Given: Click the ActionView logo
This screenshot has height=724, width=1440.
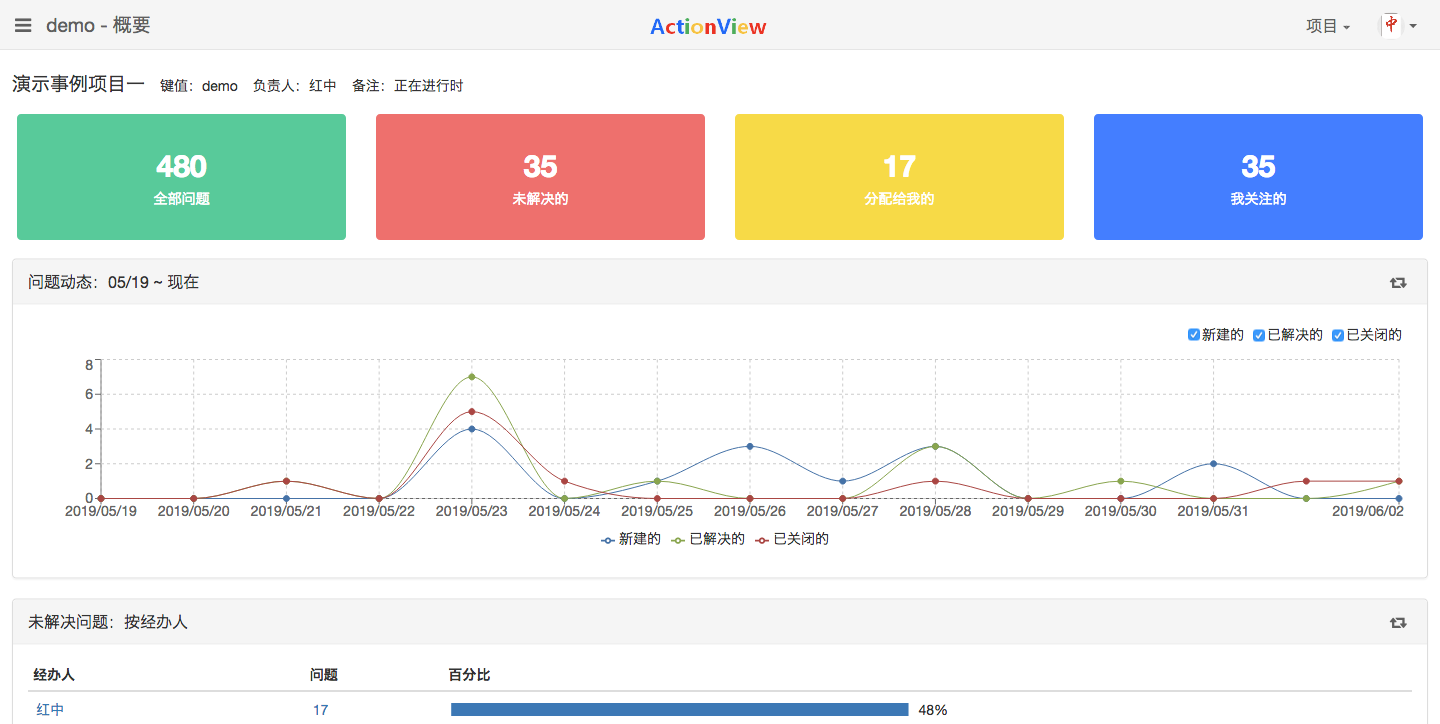Looking at the screenshot, I should [x=707, y=25].
